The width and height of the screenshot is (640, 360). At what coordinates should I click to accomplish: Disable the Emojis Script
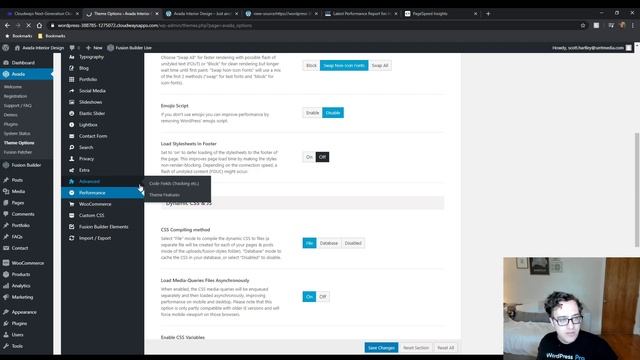[333, 113]
